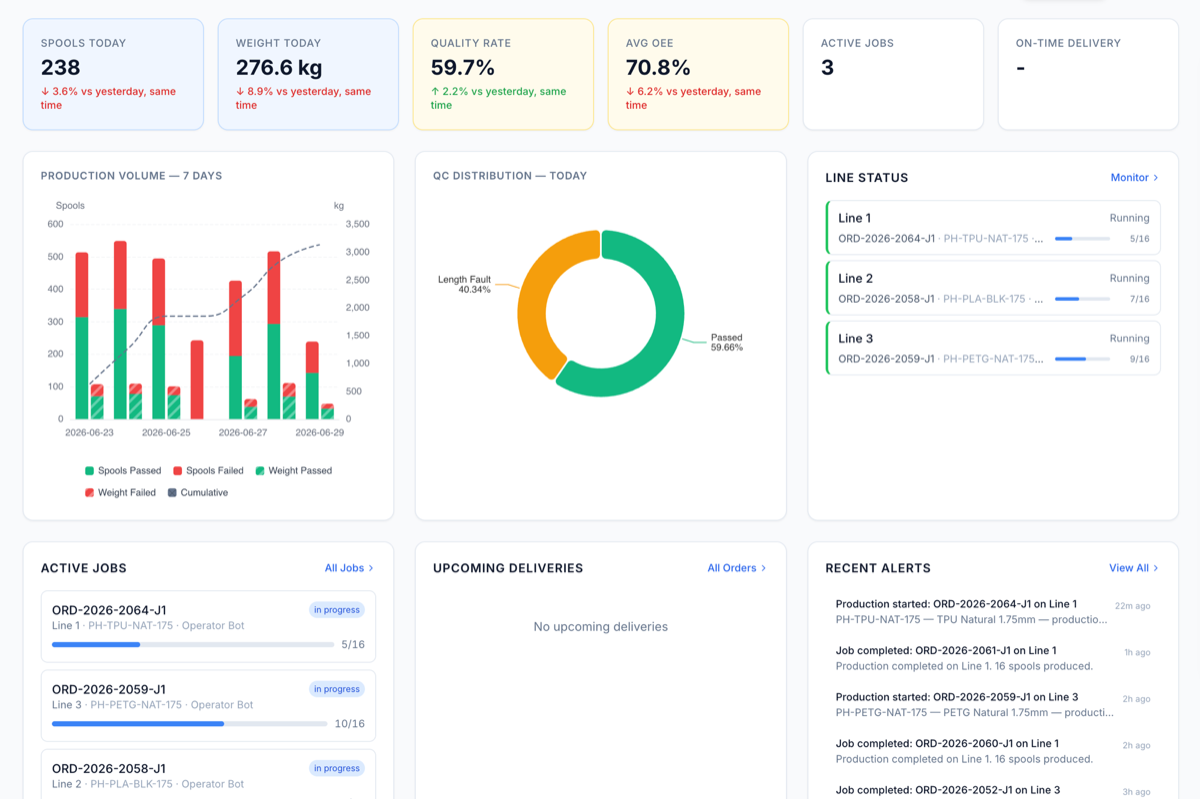This screenshot has height=799, width=1200.
Task: Click the QC Distribution — Today heading
Action: (x=510, y=176)
